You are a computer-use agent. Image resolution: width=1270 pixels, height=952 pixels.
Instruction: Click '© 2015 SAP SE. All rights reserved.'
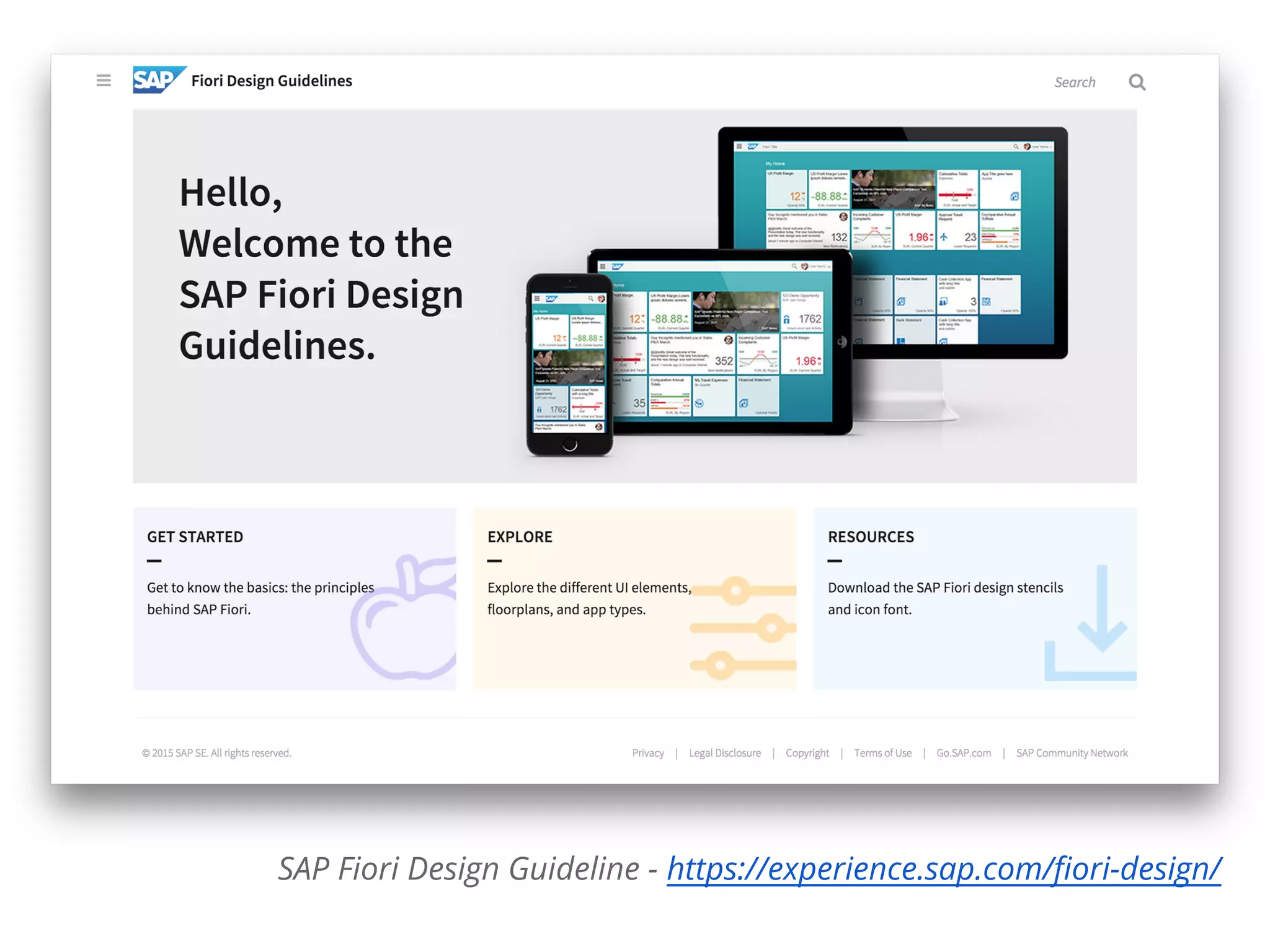[216, 753]
